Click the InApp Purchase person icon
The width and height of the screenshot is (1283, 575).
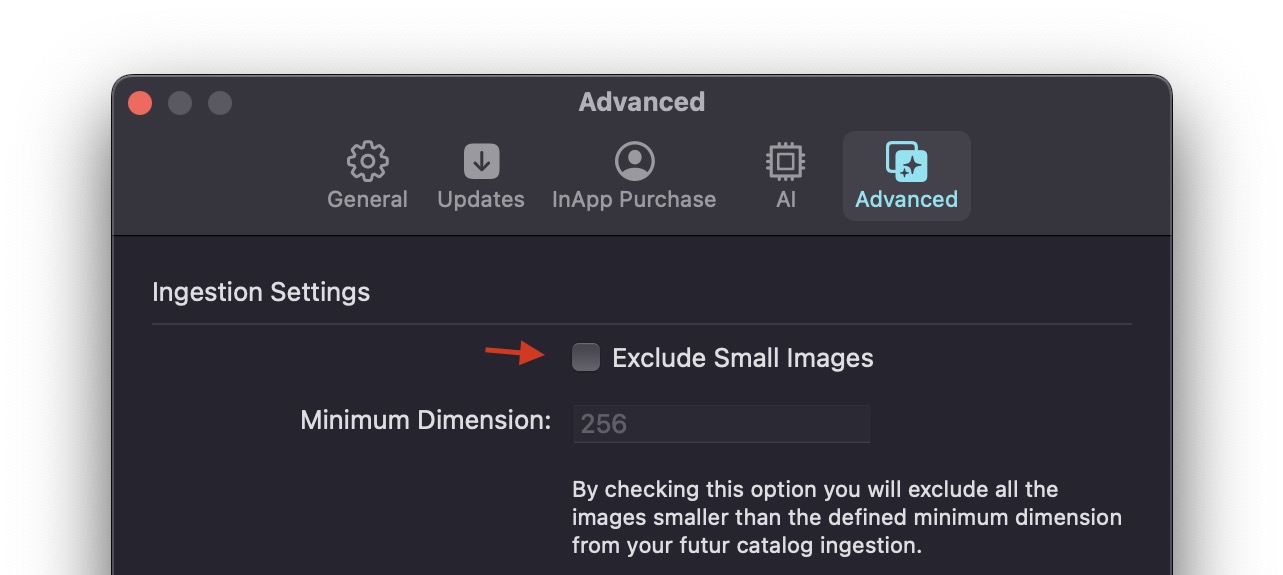tap(634, 161)
